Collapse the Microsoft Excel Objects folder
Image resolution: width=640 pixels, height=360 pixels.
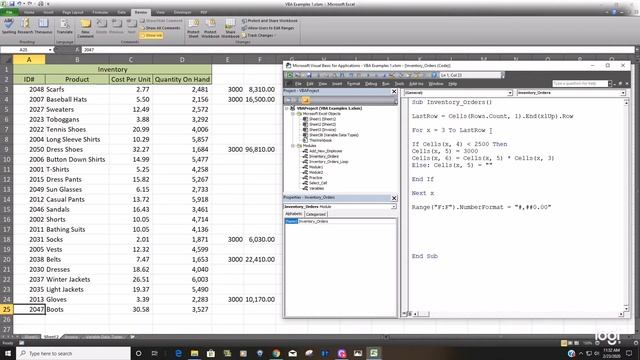click(293, 114)
